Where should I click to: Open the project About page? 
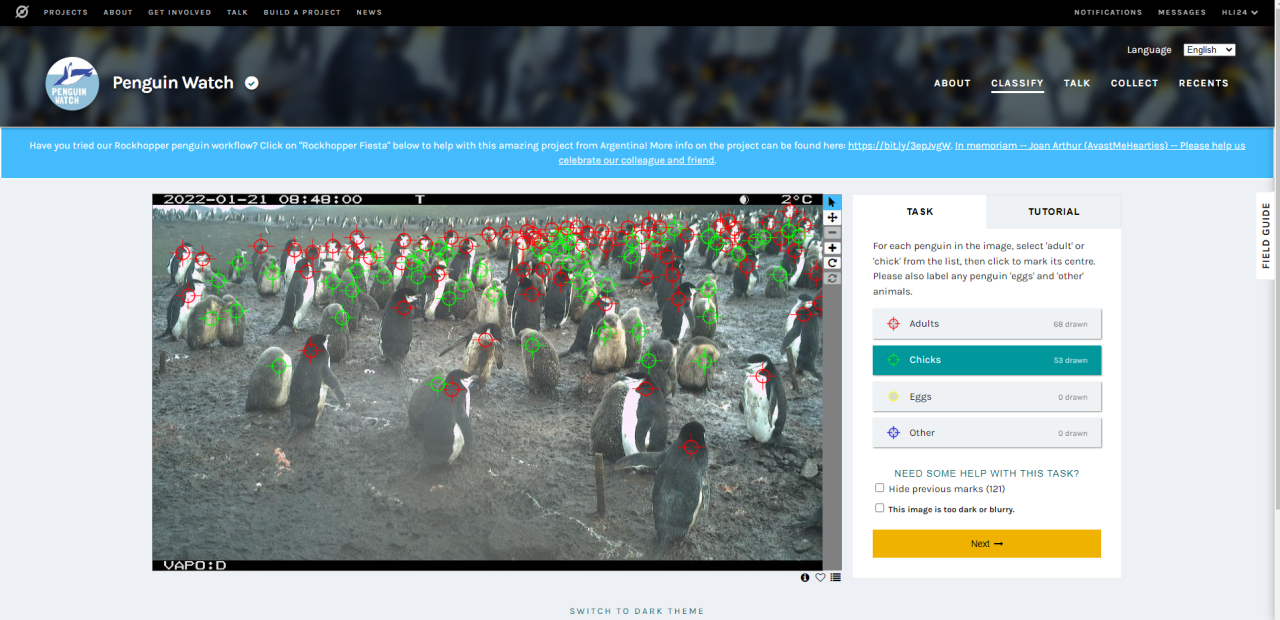[x=952, y=83]
